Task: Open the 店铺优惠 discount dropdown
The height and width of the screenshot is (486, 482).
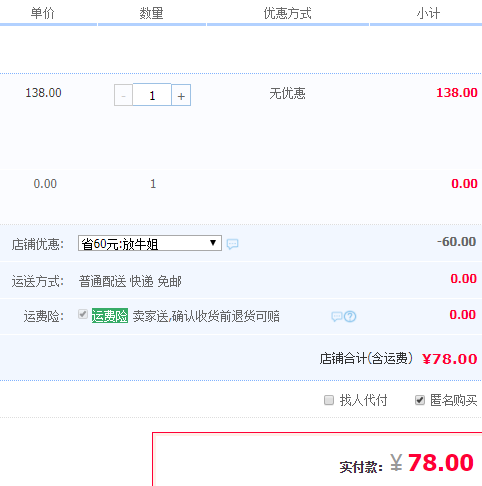Action: [x=150, y=243]
